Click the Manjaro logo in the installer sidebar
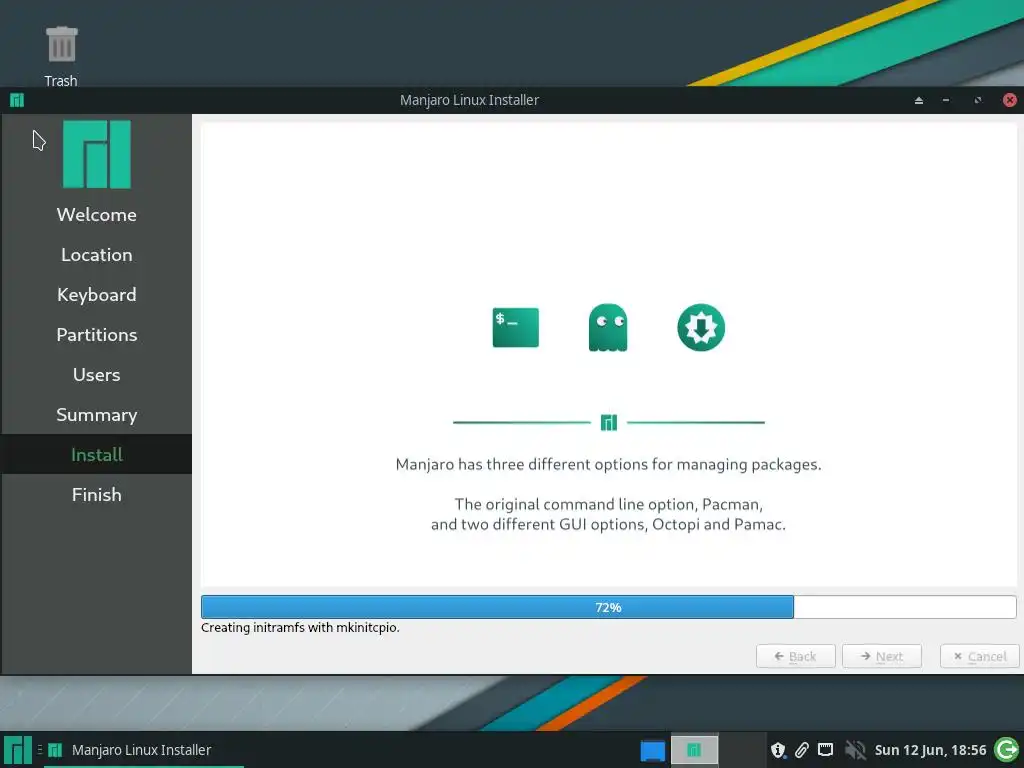This screenshot has height=768, width=1024. tap(97, 155)
